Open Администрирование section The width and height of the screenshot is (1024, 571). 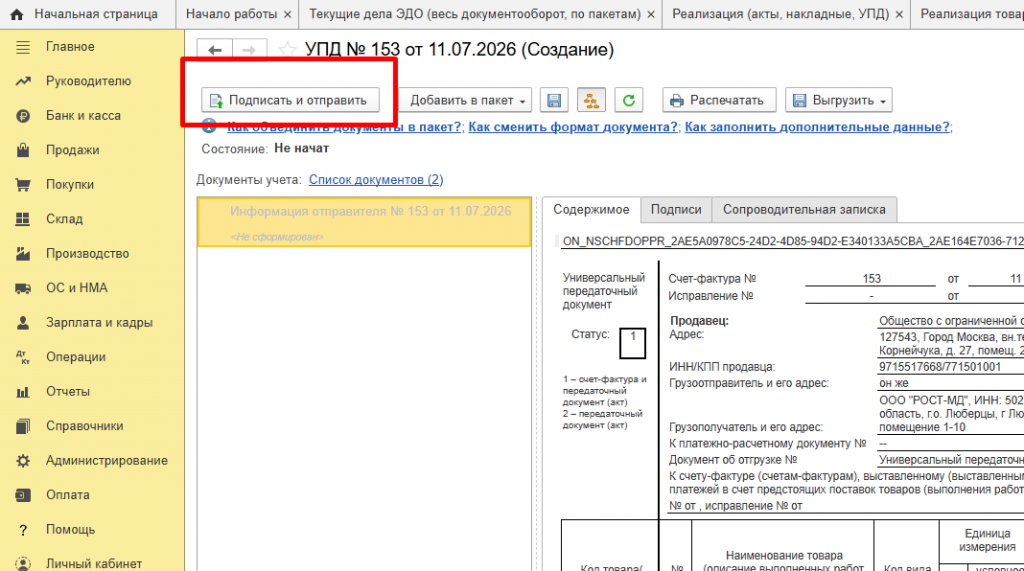(106, 461)
